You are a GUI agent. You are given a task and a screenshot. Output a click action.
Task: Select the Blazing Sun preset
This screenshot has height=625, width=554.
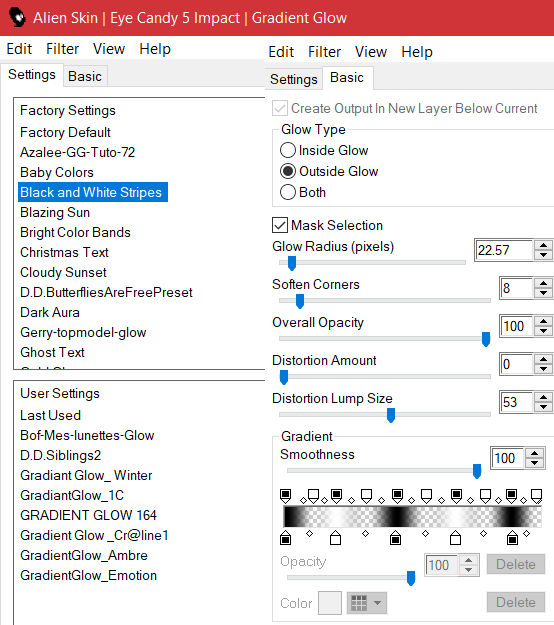pos(55,212)
